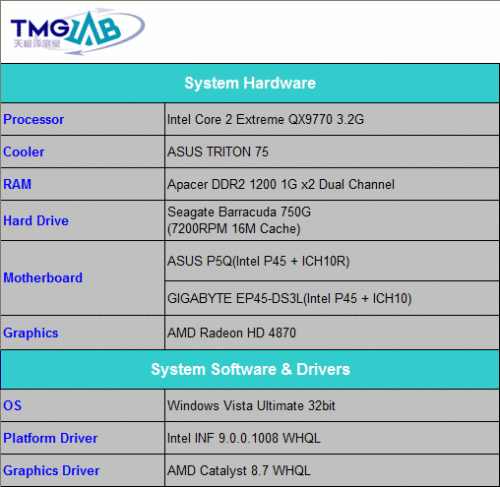This screenshot has width=500, height=487.
Task: Select Apacer DDR2 1200 1G x2 cell
Action: [332, 184]
